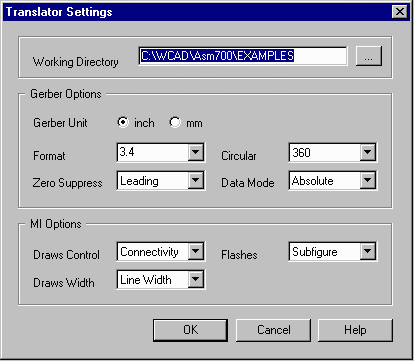This screenshot has height=361, width=414.
Task: Click the Working Directory path field
Action: pyautogui.click(x=243, y=56)
